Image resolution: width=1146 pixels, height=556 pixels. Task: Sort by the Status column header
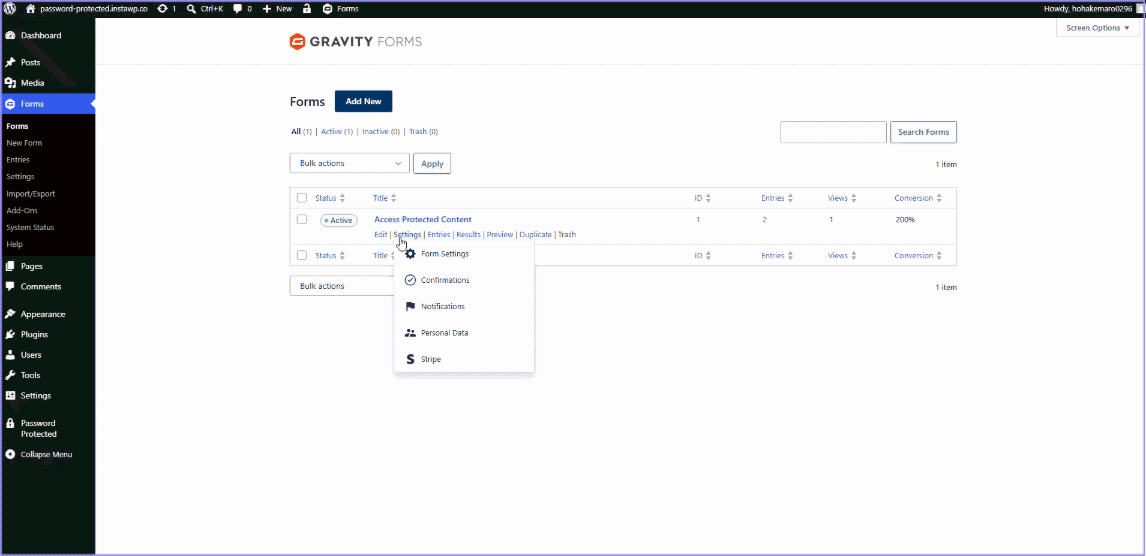click(x=330, y=198)
